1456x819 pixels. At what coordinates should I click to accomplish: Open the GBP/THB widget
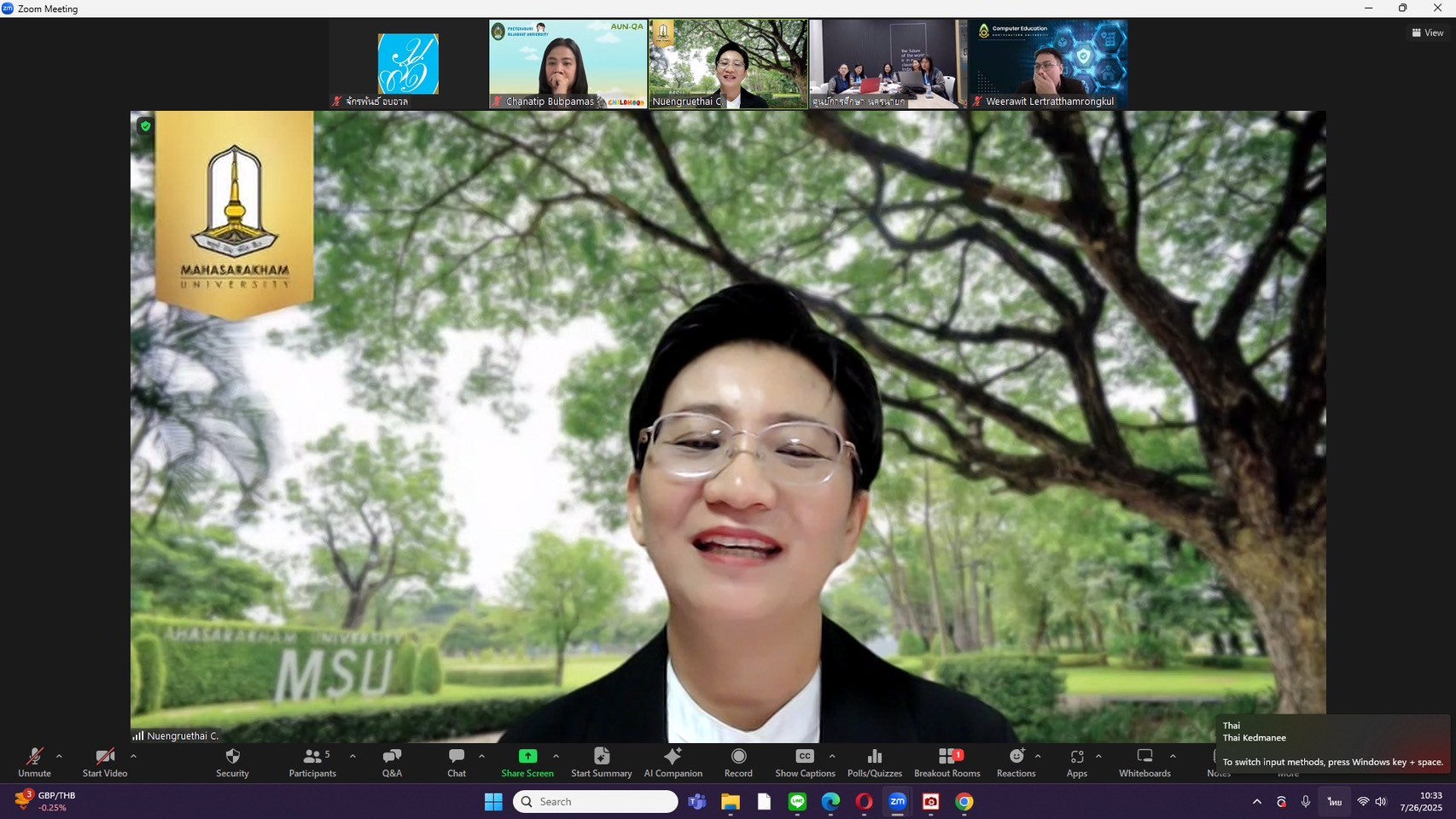click(x=47, y=801)
